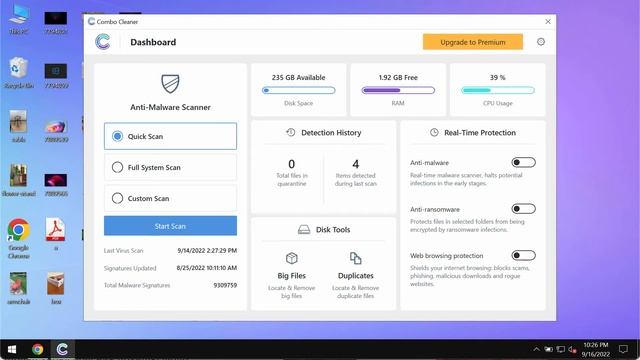Click items detected during last scan count

[356, 164]
